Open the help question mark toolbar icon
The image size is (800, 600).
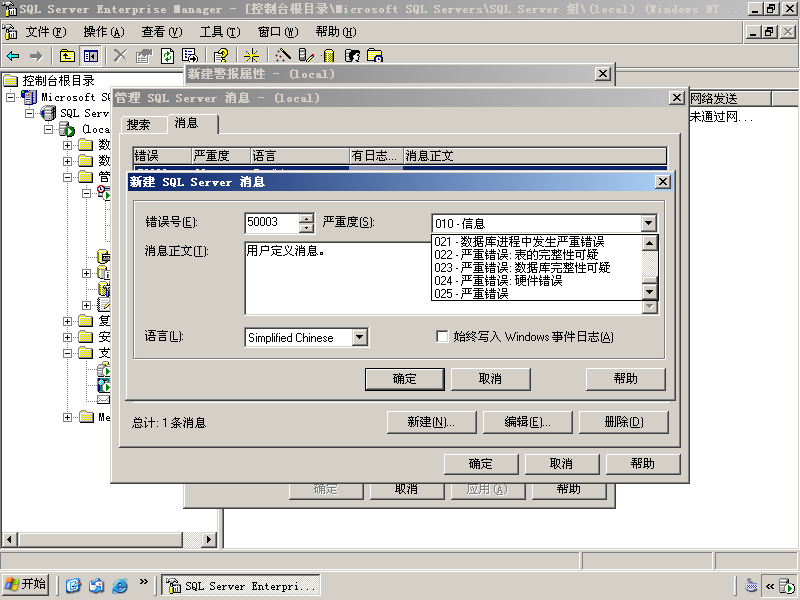(221, 56)
